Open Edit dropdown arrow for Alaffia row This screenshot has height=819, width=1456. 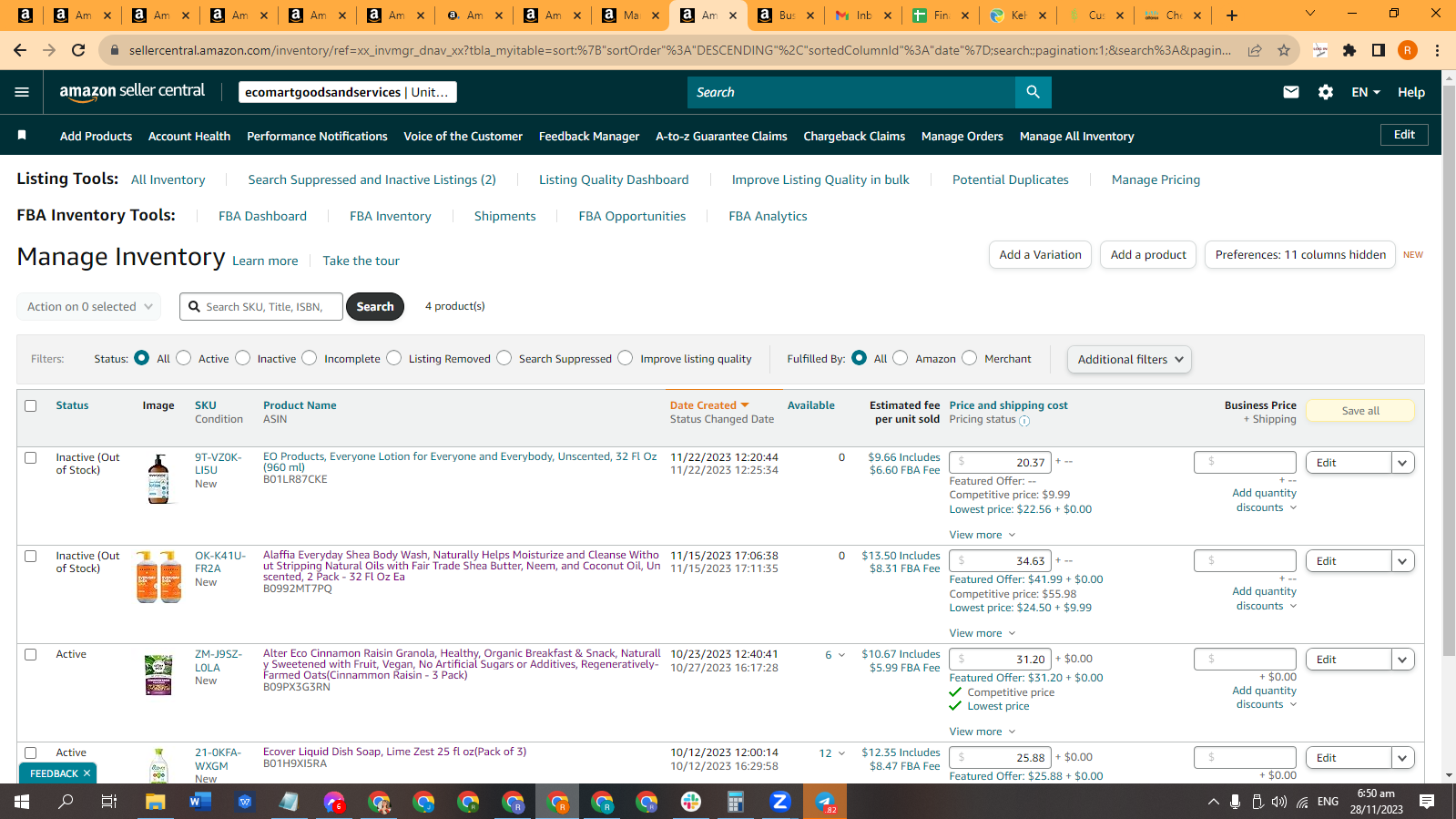point(1402,561)
